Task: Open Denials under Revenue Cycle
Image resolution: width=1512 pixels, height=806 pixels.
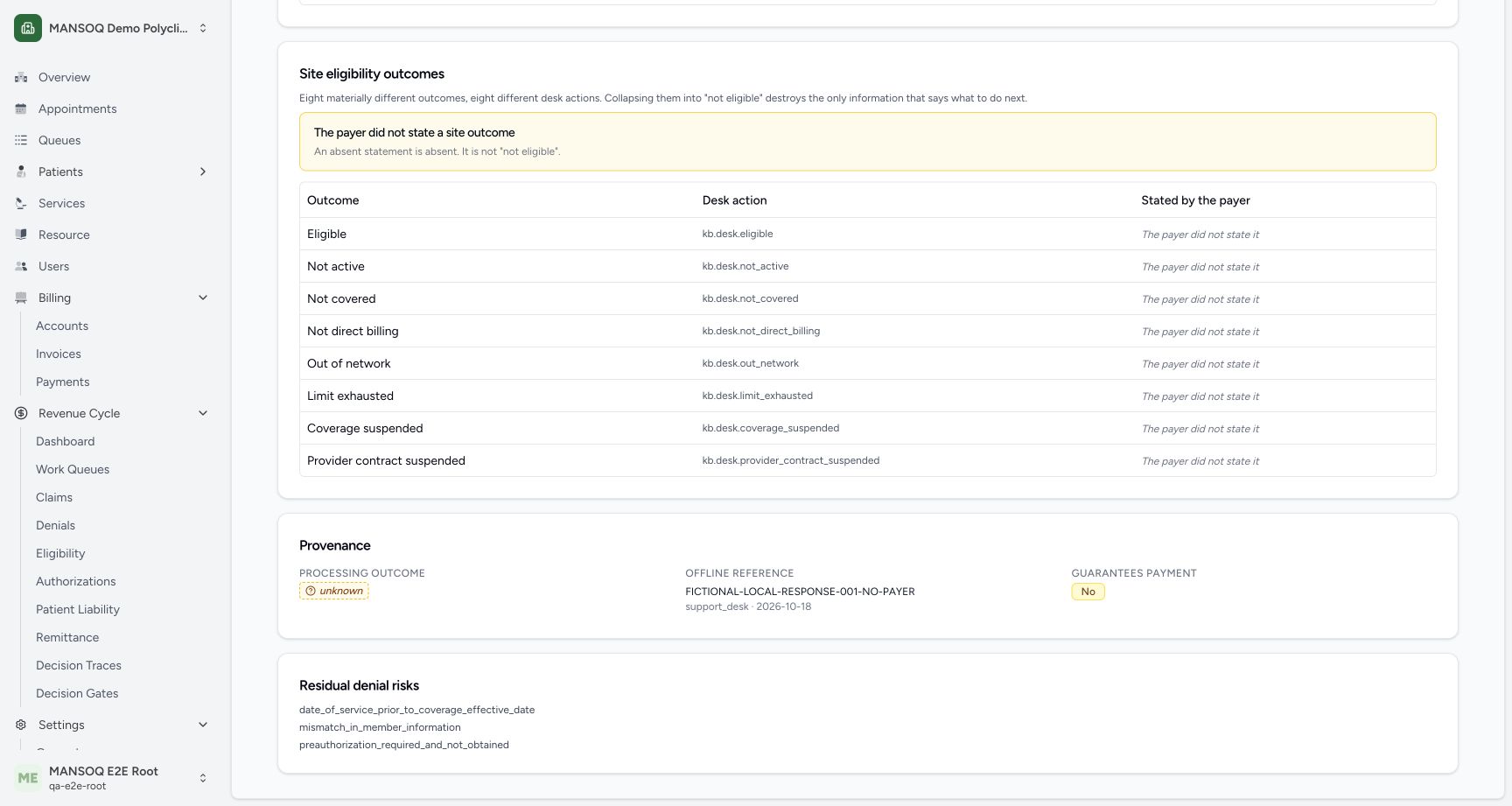Action: tap(56, 525)
